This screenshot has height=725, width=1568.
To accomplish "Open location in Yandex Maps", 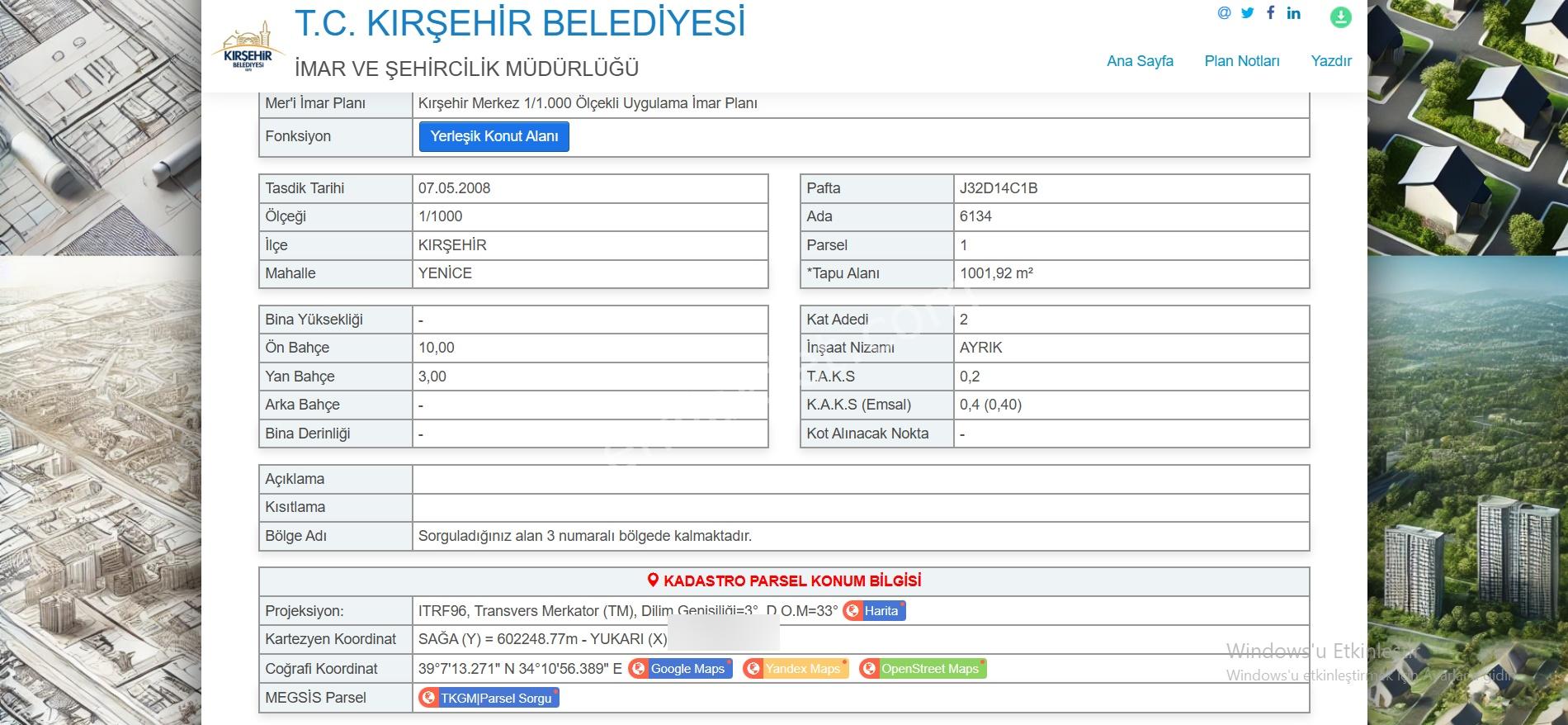I will click(796, 669).
